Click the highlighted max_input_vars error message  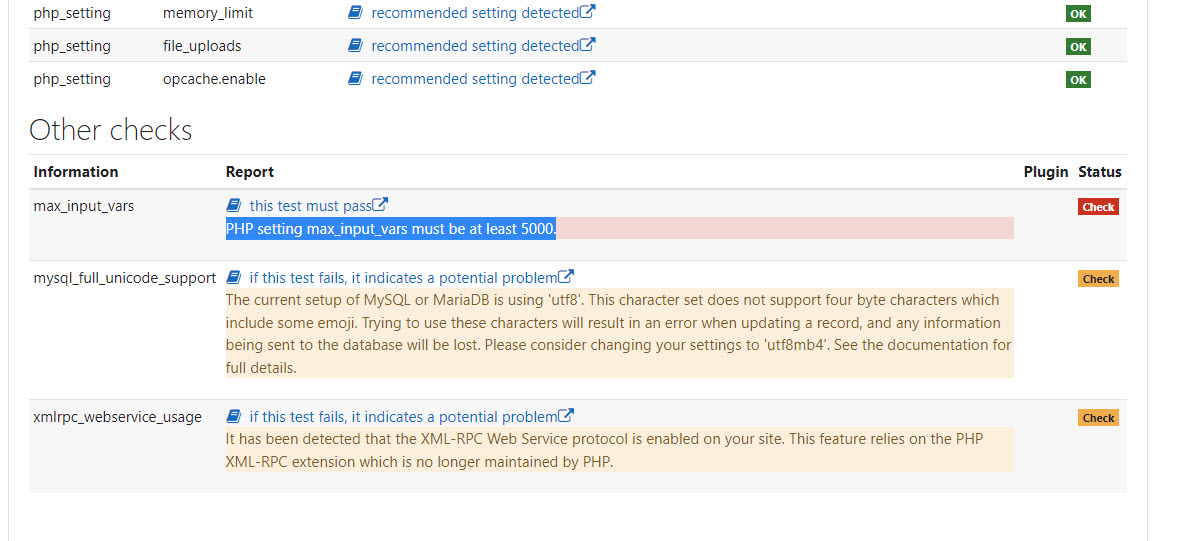click(390, 229)
